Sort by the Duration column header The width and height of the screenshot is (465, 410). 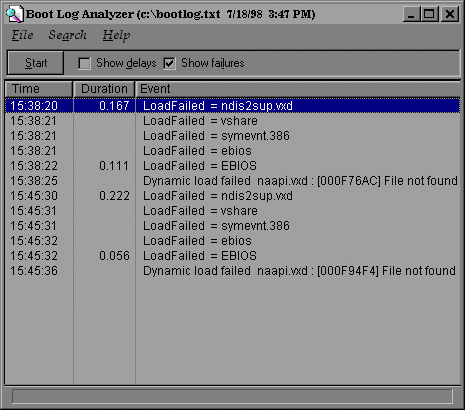(104, 89)
